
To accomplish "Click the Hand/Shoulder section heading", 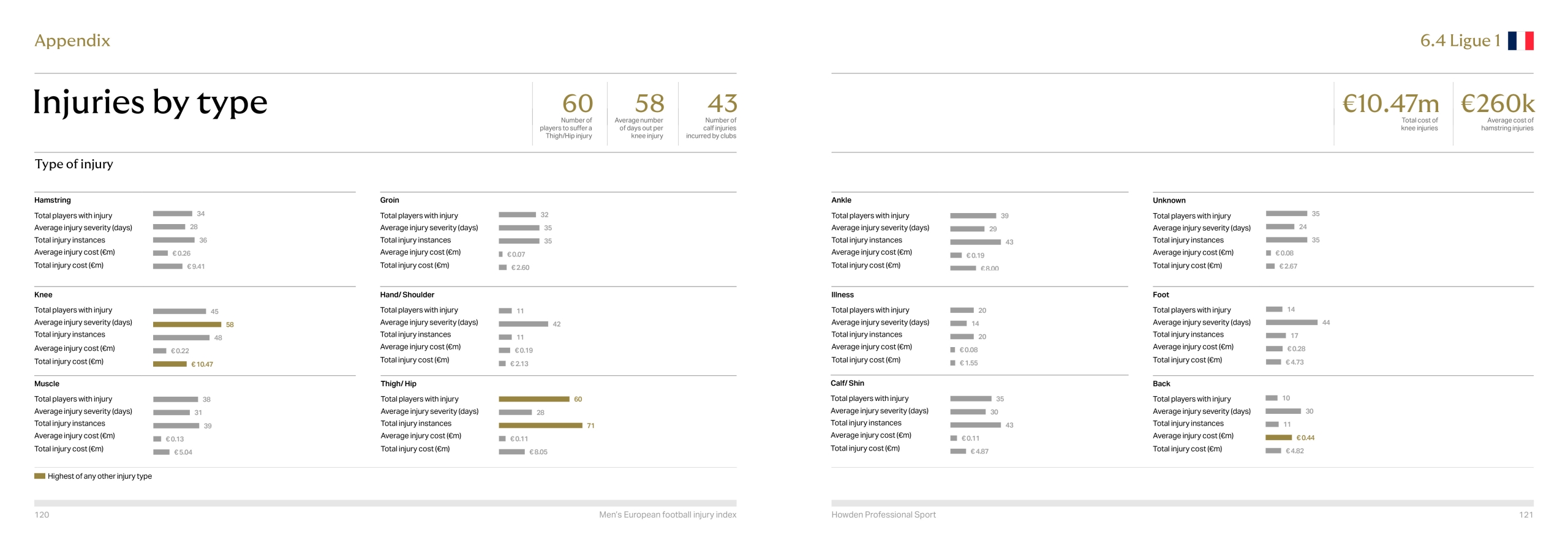I will click(x=407, y=294).
